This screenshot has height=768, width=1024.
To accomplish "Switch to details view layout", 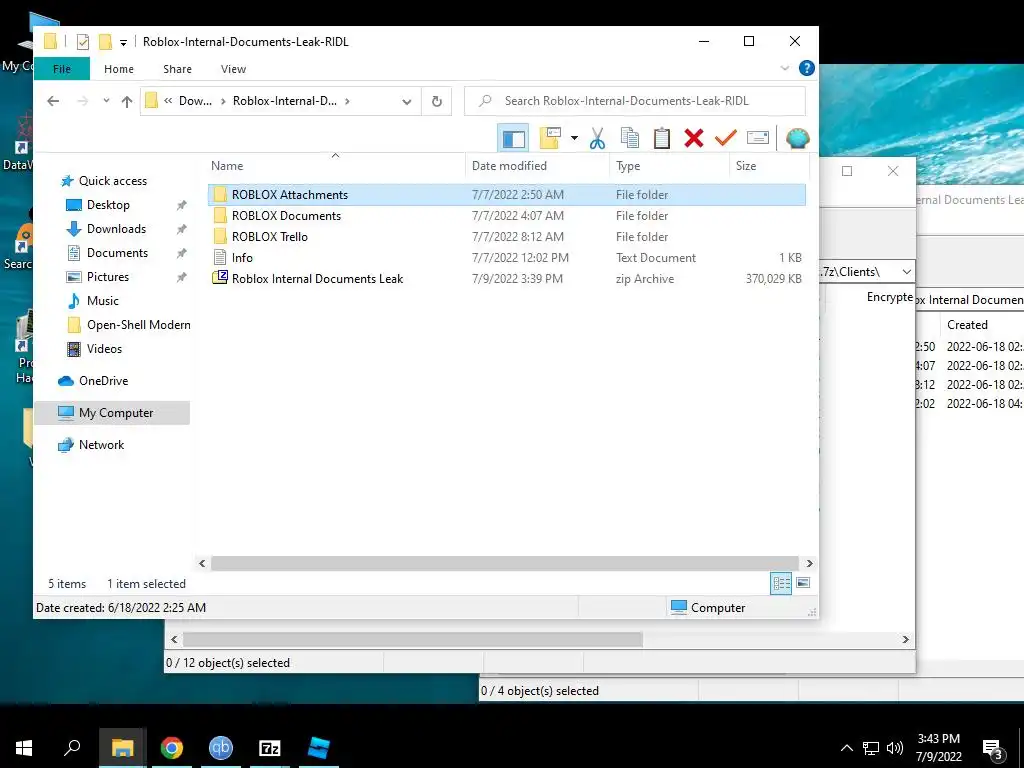I will click(x=781, y=583).
